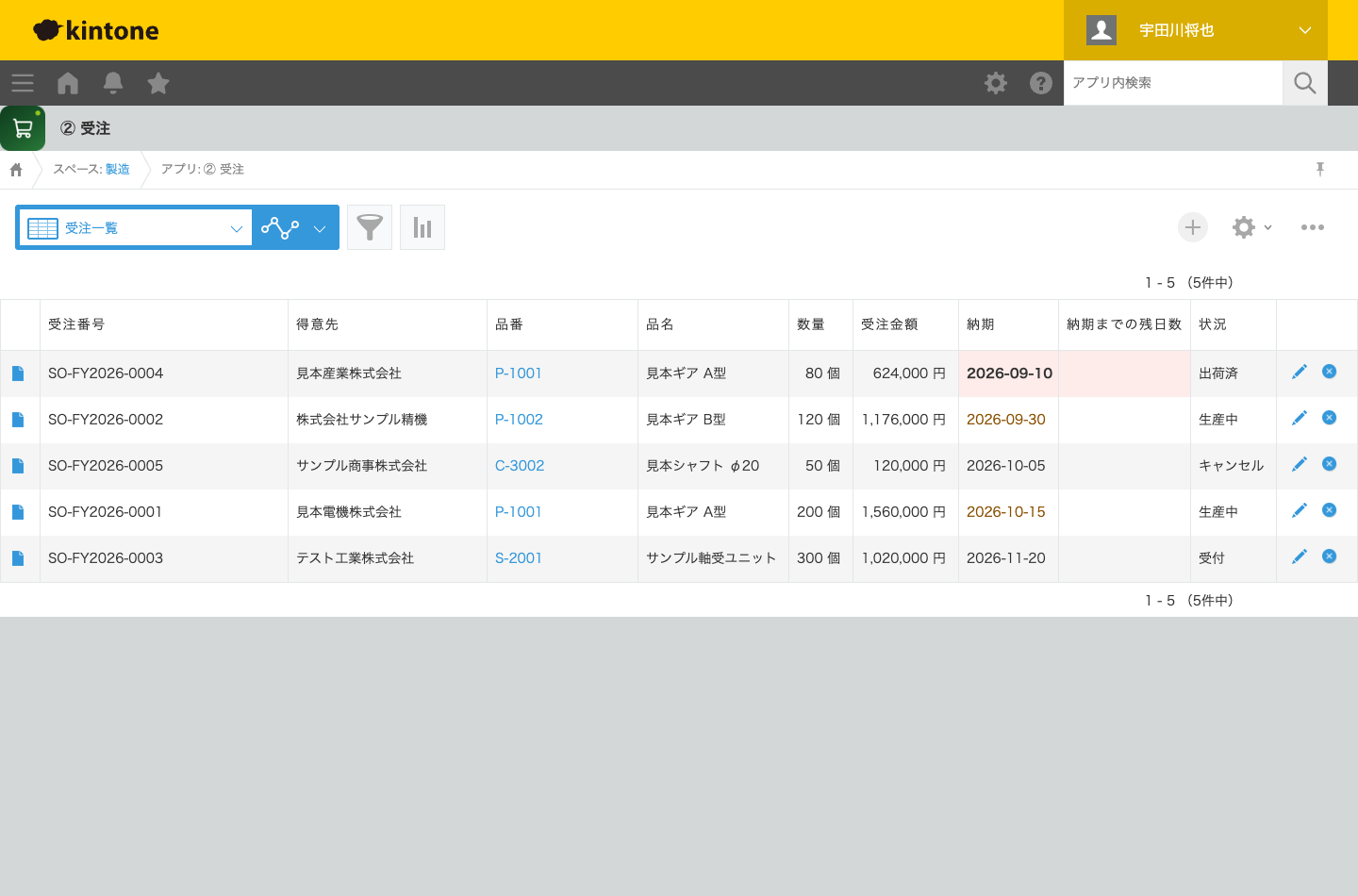Click the breadcrumb home icon
Image resolution: width=1358 pixels, height=896 pixels.
click(x=16, y=170)
